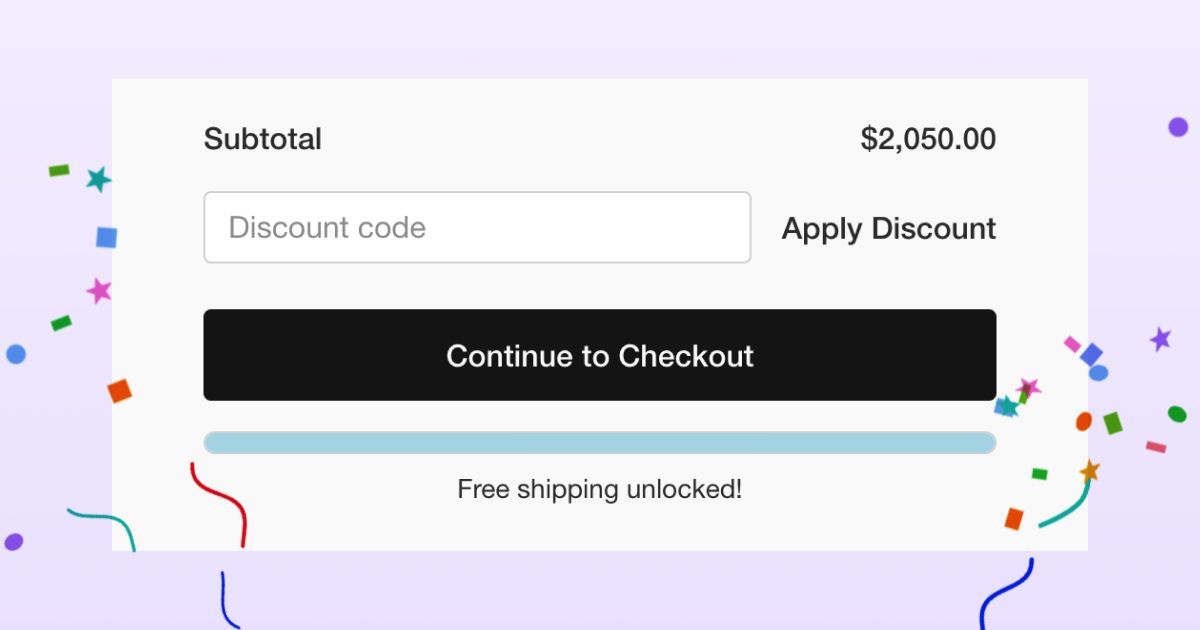Click the teal square beside the button edge
This screenshot has height=630, width=1200.
pos(1005,407)
